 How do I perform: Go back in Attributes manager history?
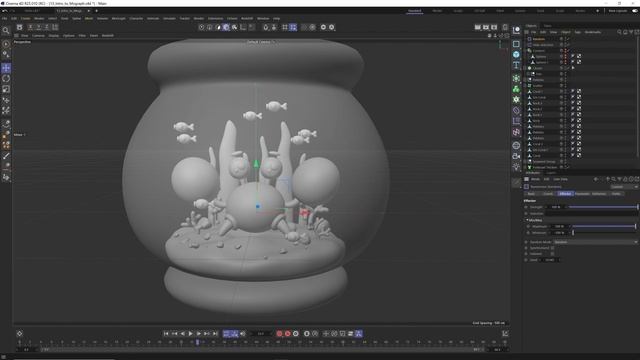(x=596, y=179)
